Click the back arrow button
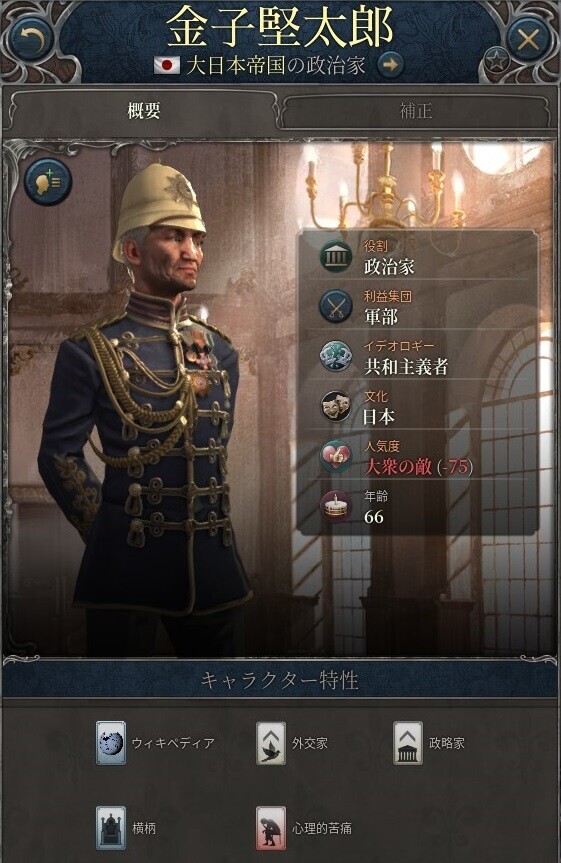The image size is (561, 863). click(32, 40)
